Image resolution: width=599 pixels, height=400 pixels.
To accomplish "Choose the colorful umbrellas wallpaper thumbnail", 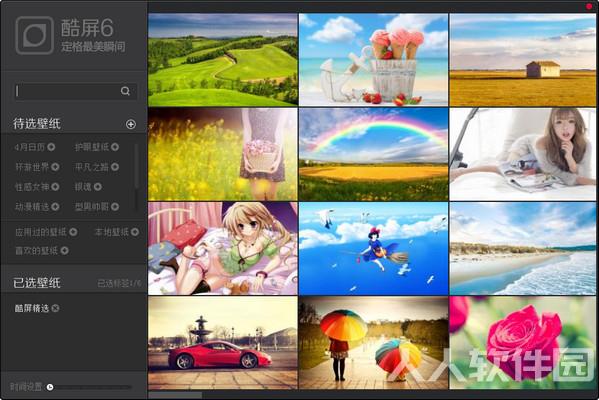I will pos(373,343).
